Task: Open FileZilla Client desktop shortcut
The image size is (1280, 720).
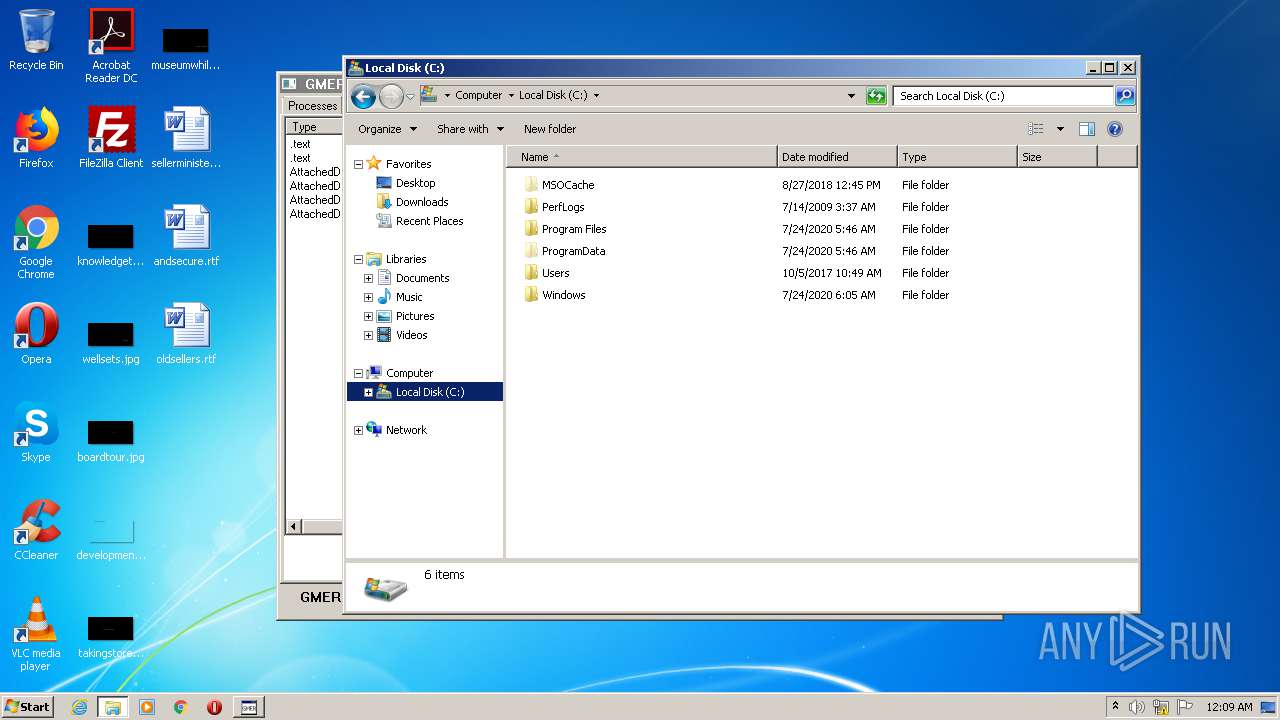Action: [x=111, y=138]
